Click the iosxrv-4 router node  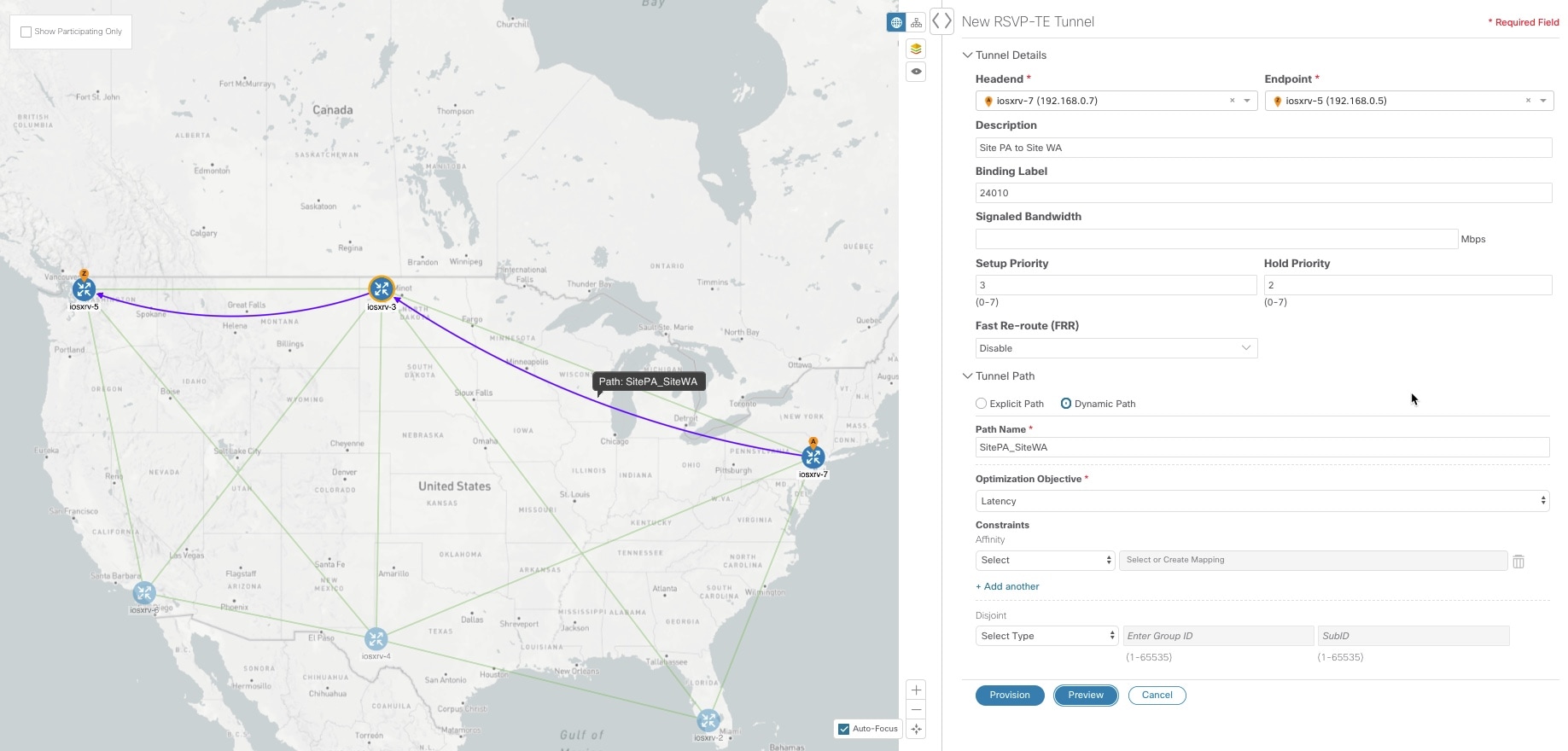pyautogui.click(x=376, y=638)
